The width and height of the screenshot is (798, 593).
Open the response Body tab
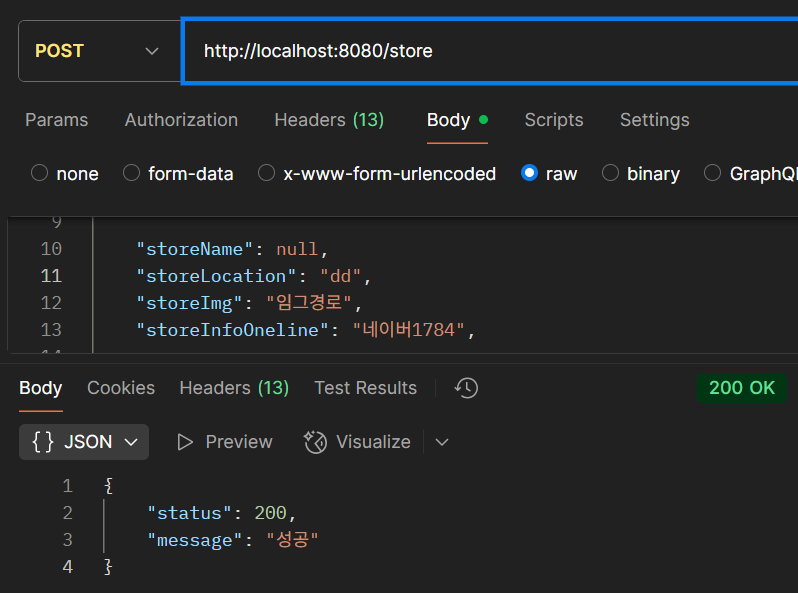click(x=41, y=388)
